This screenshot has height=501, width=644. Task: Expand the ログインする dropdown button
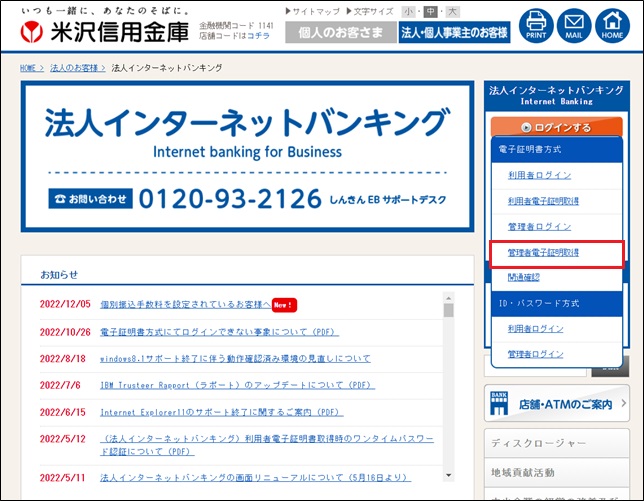coord(556,127)
